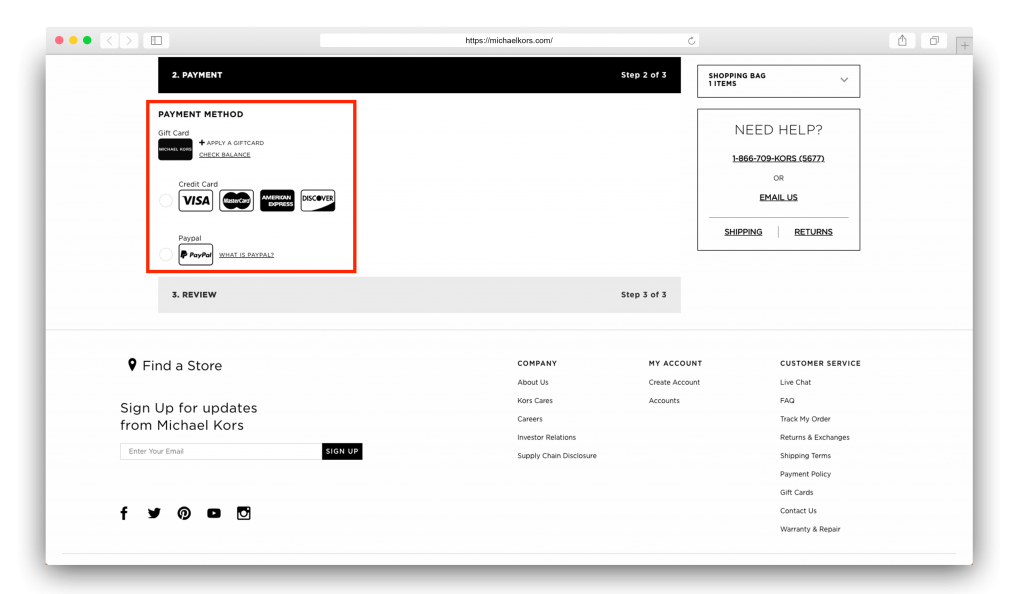Click Create Account in footer

point(674,383)
